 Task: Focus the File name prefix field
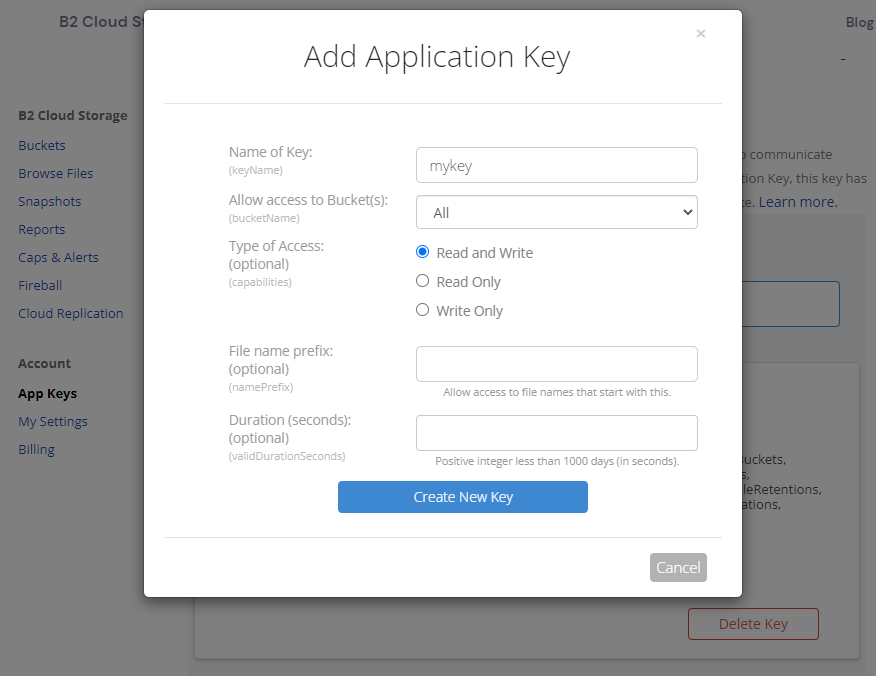click(x=556, y=364)
